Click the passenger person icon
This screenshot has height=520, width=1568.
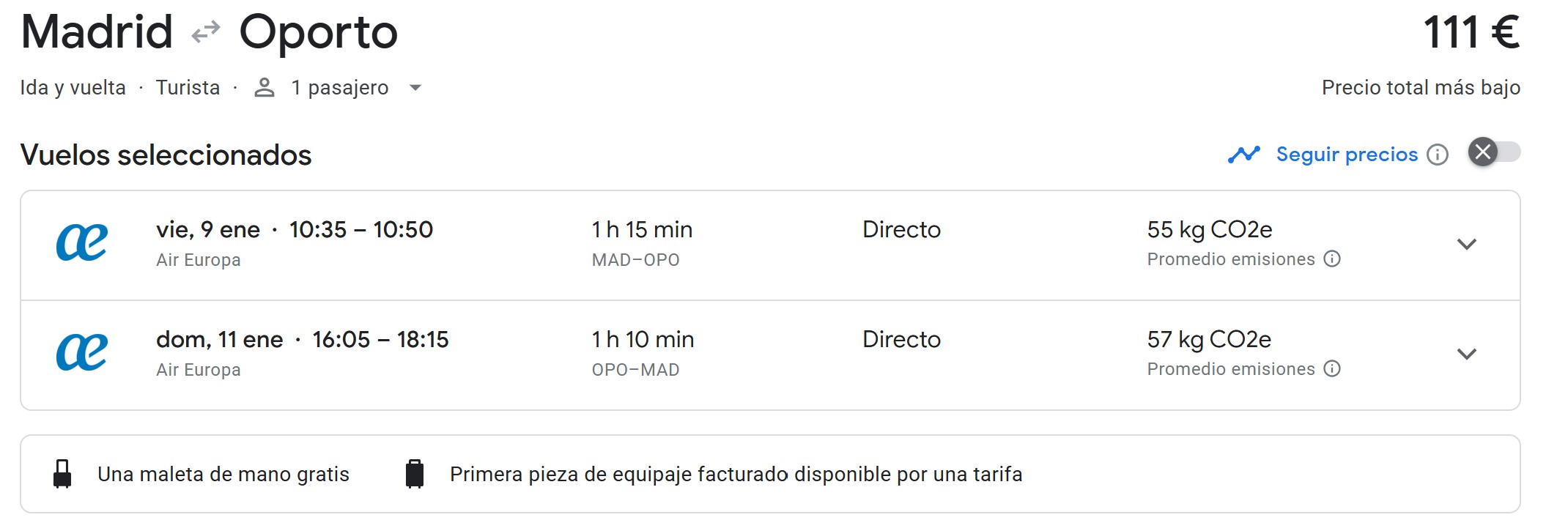coord(264,88)
